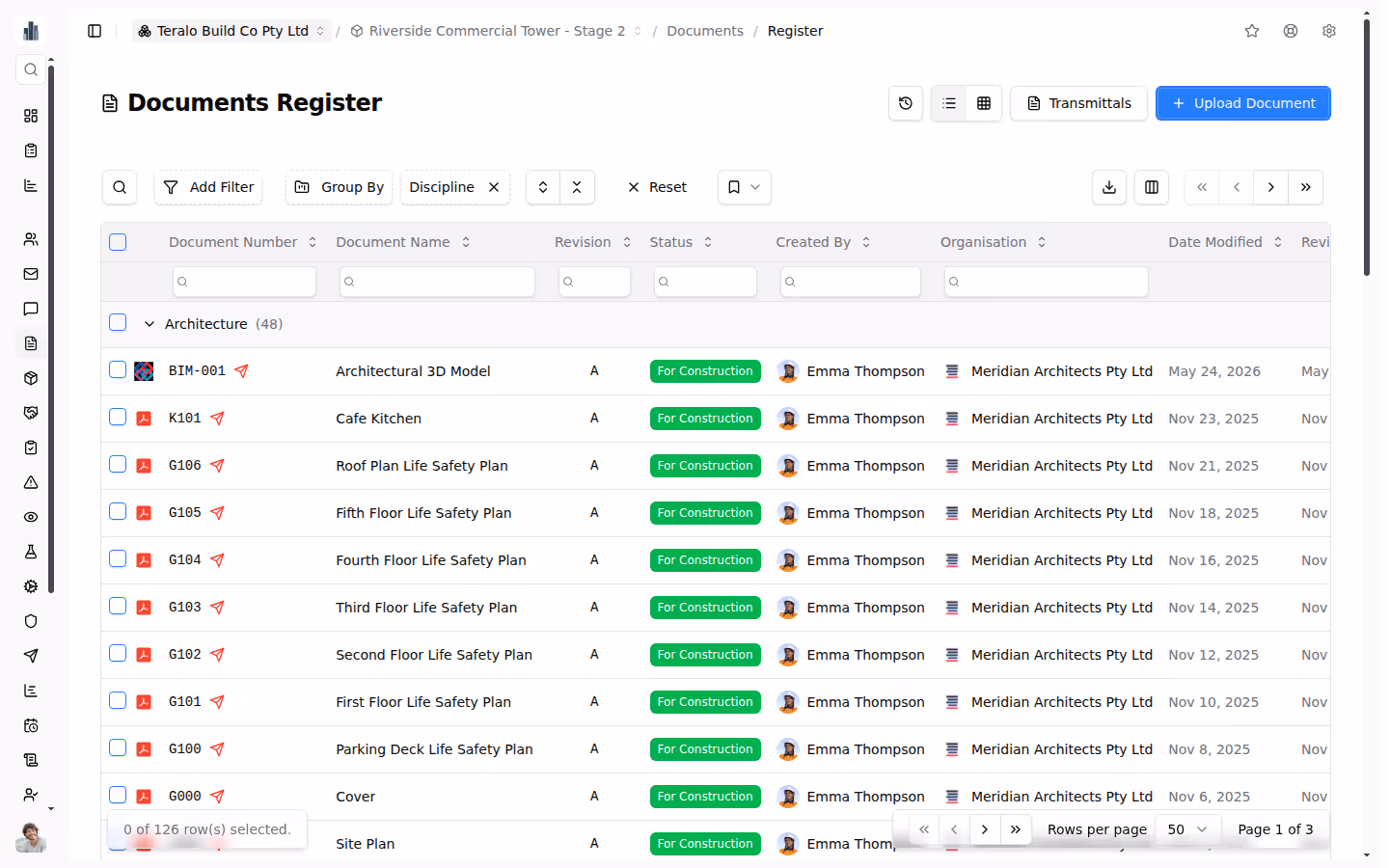Screen dimensions: 1389x868
Task: Open the sidebar search icon
Action: tap(31, 69)
